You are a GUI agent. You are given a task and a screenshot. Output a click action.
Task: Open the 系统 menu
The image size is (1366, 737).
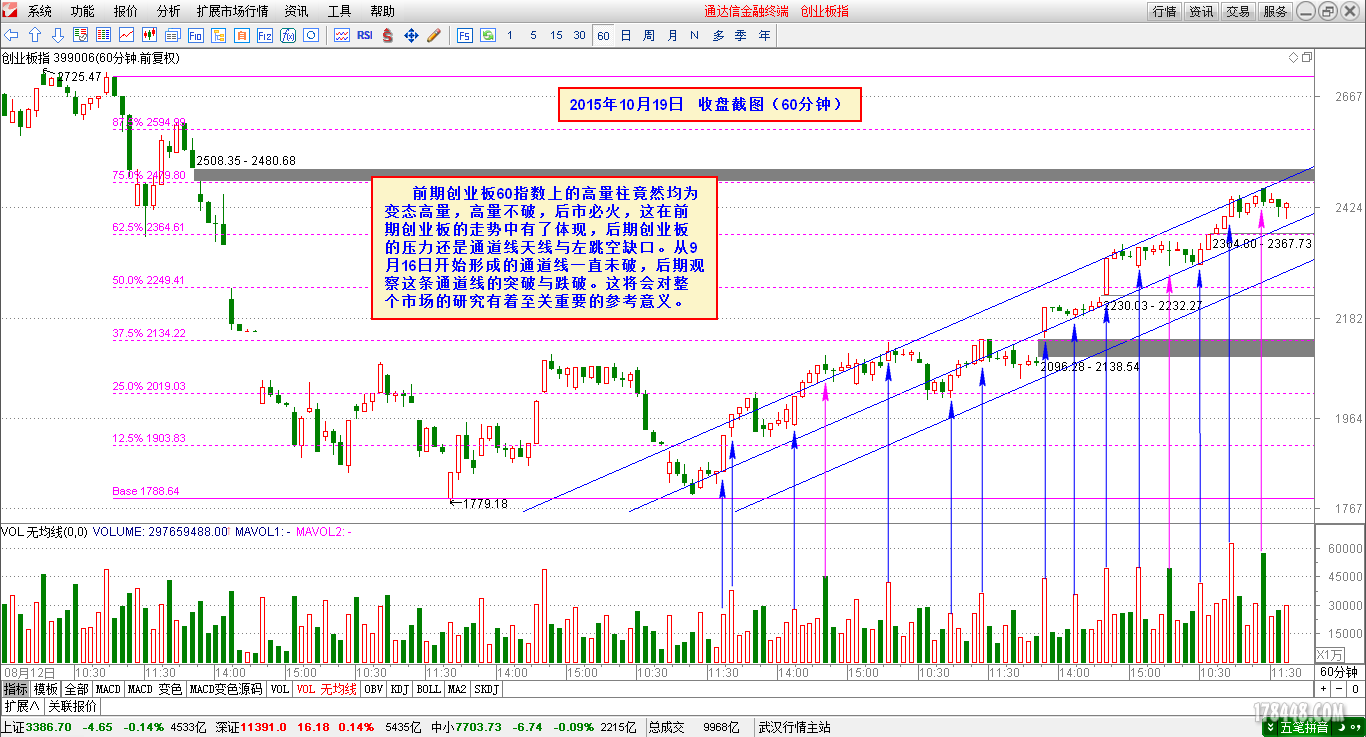40,11
